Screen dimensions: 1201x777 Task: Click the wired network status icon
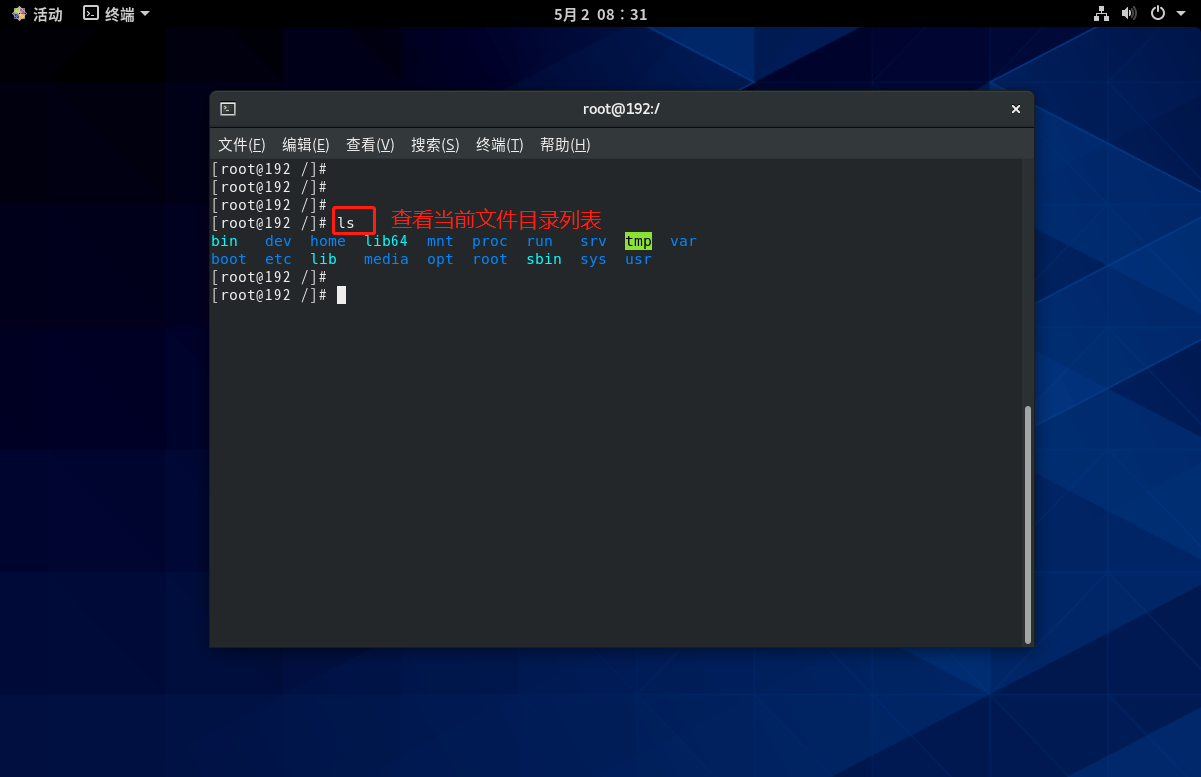coord(1101,14)
